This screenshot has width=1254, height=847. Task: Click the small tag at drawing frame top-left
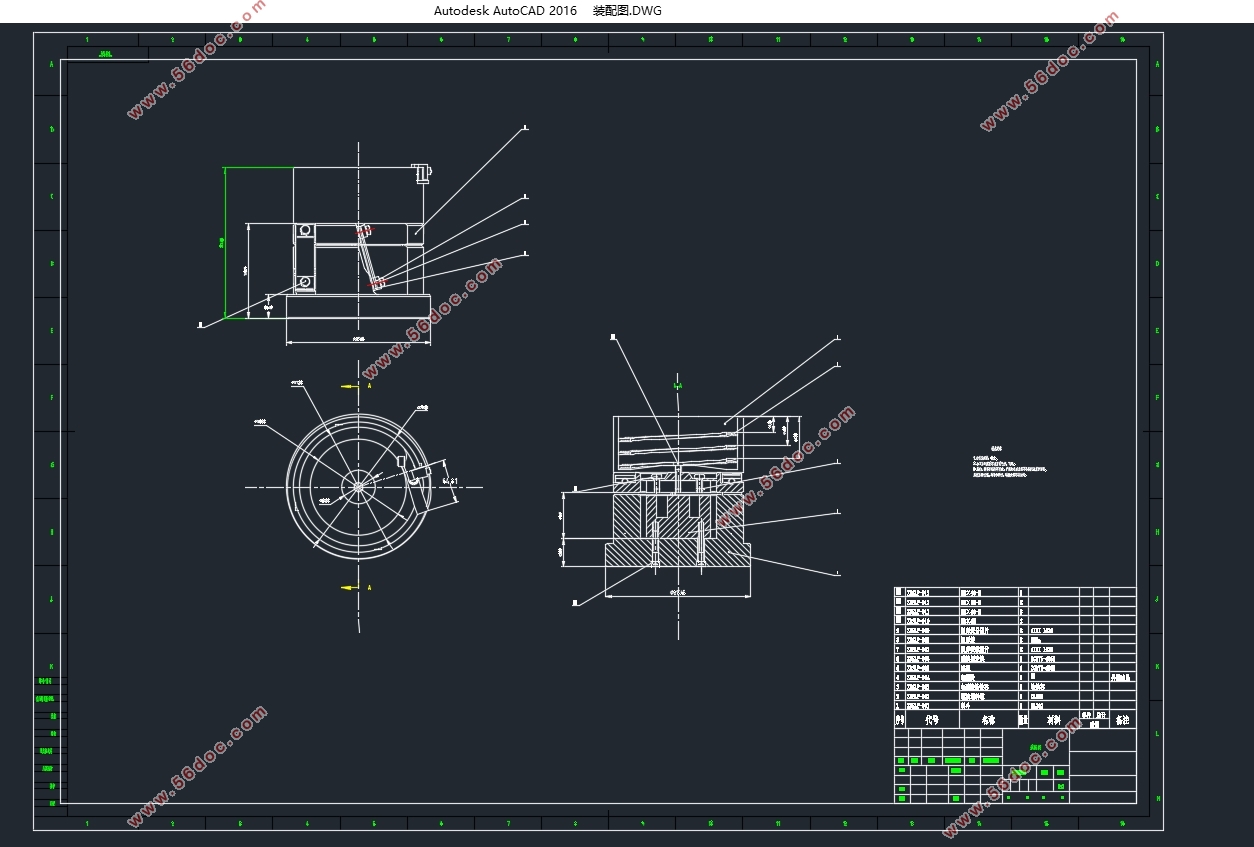106,54
